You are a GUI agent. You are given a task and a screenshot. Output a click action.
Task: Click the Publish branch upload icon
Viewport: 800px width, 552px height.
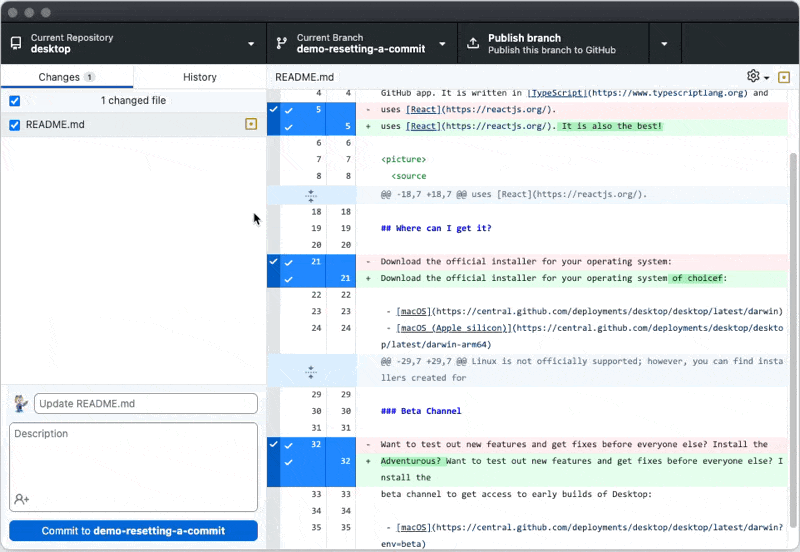[472, 44]
